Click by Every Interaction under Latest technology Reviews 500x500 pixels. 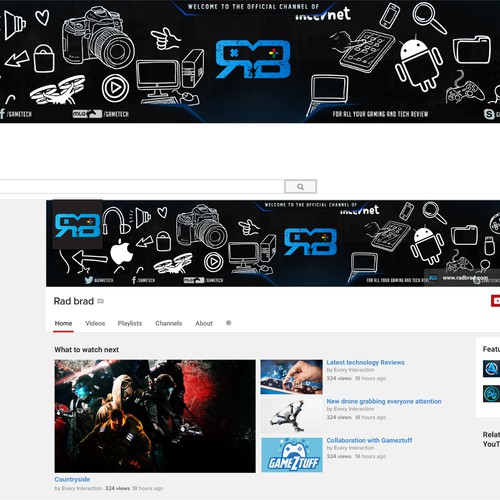(350, 370)
